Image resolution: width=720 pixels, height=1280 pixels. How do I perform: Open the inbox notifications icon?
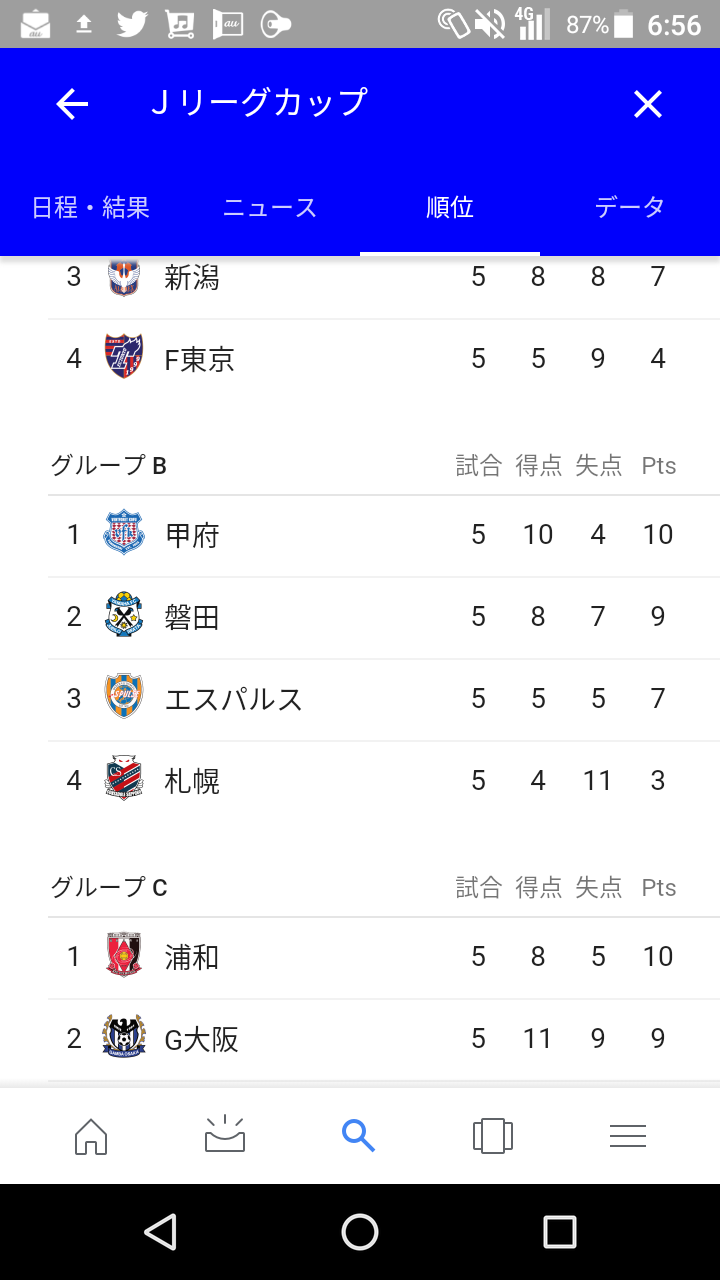pyautogui.click(x=224, y=1135)
